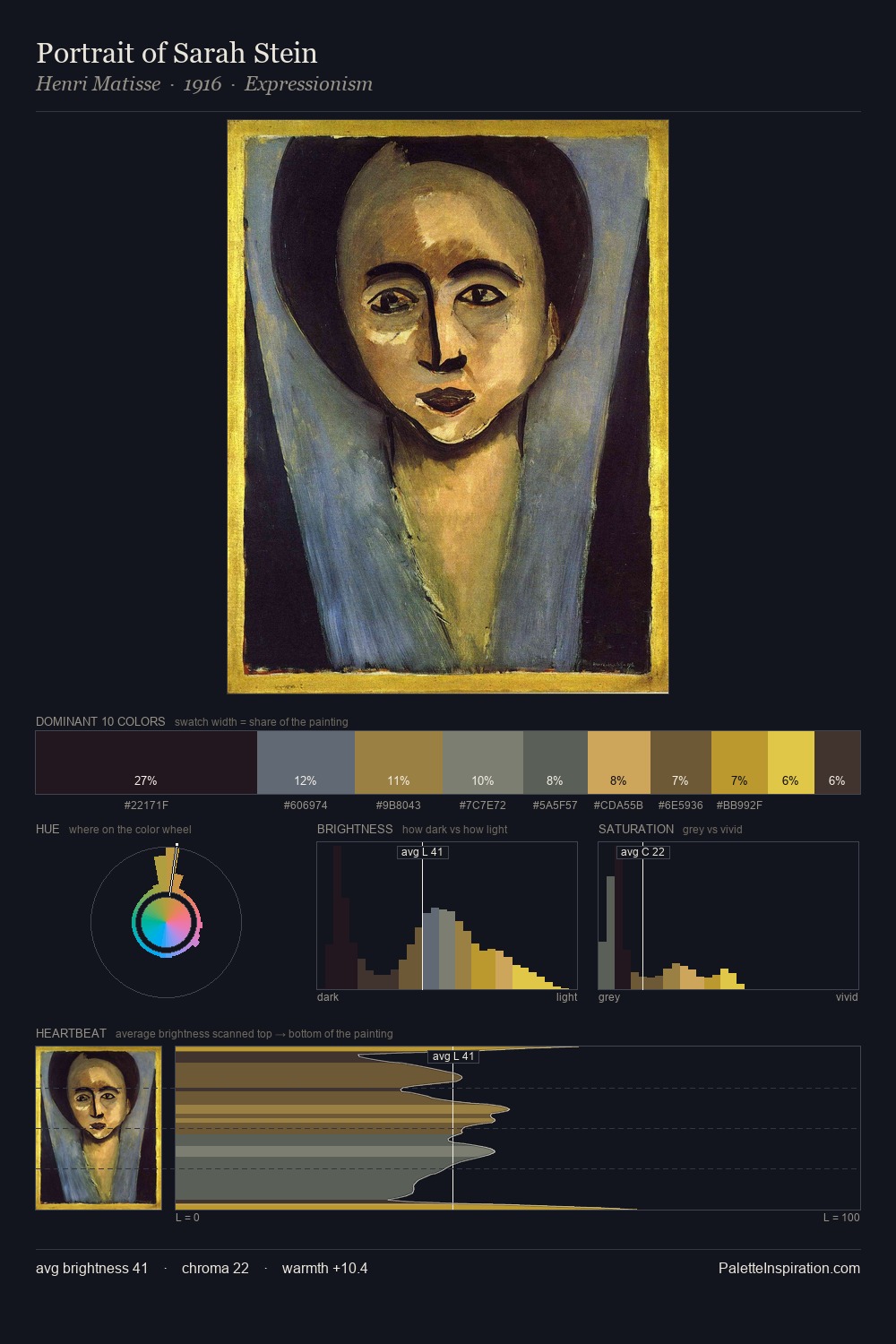Click the hex code #7C7E72

point(483,806)
